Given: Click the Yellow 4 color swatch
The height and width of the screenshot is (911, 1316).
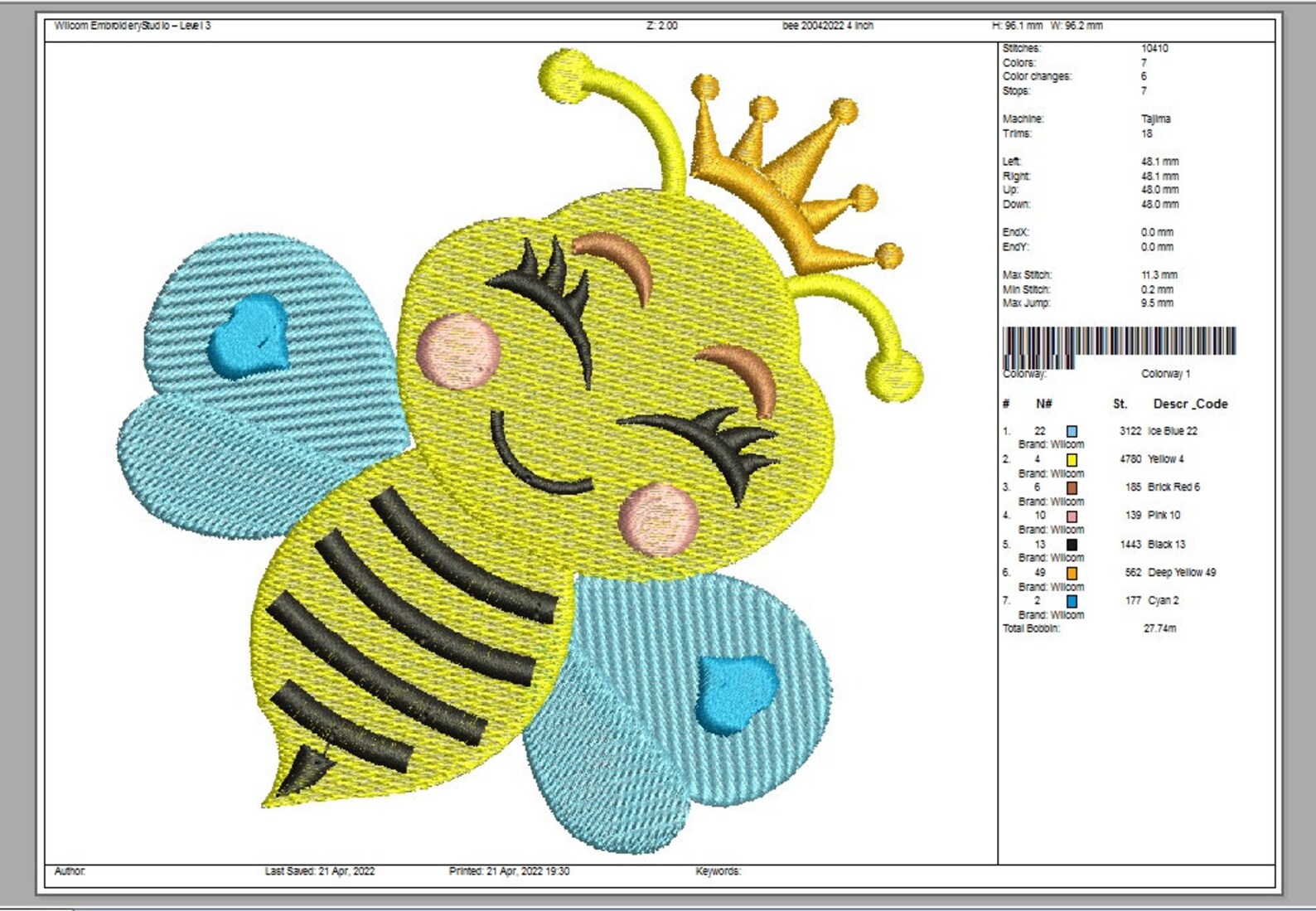Looking at the screenshot, I should point(1072,460).
